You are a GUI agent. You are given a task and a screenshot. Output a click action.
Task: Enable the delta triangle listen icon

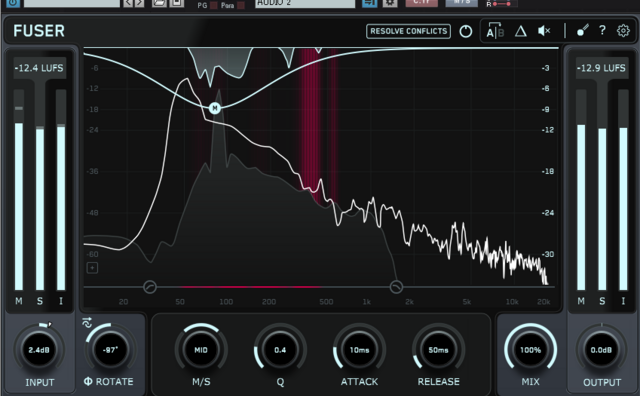tap(520, 31)
